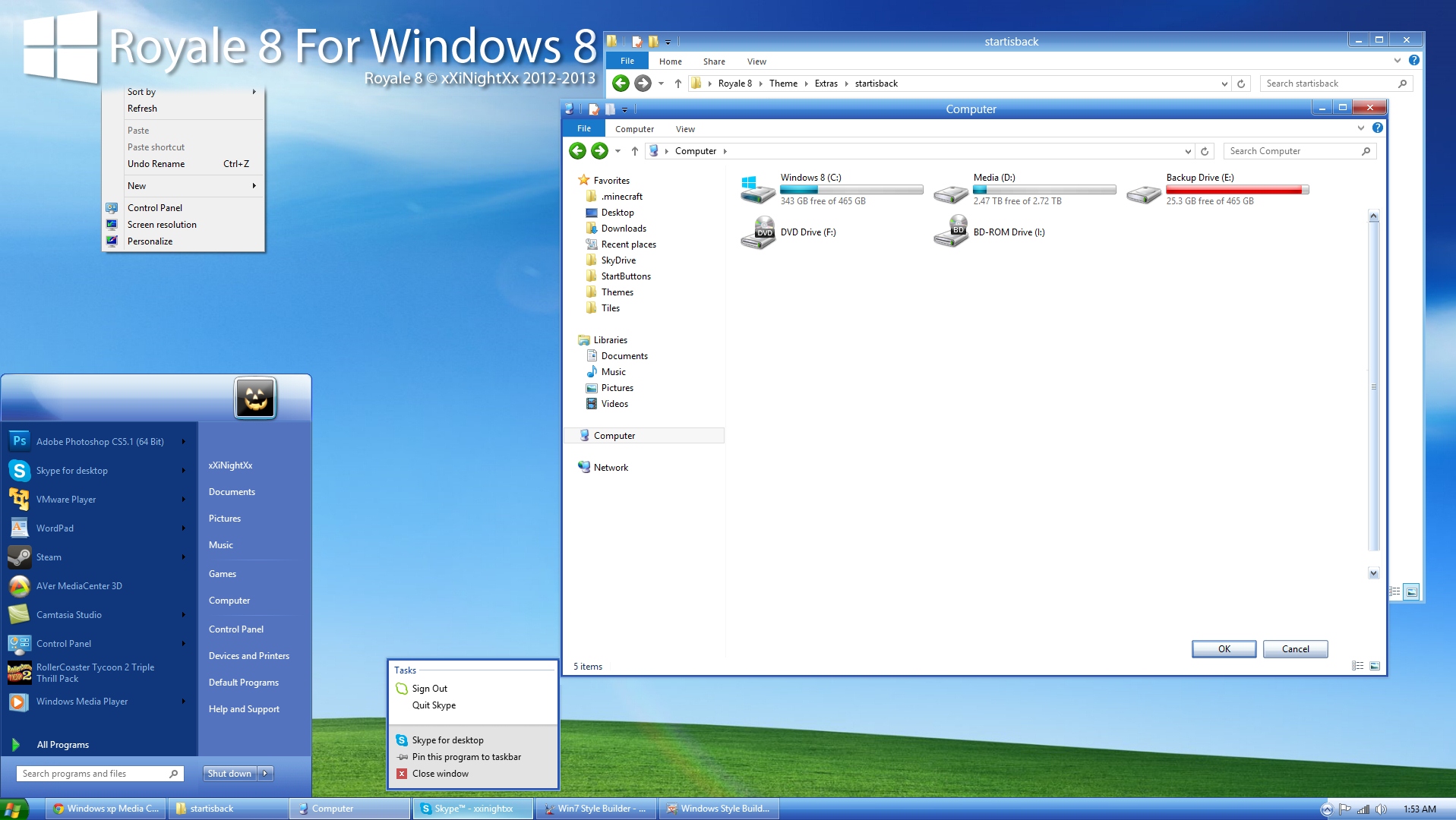This screenshot has width=1456, height=820.
Task: Click the Start button on taskbar
Action: pos(14,809)
